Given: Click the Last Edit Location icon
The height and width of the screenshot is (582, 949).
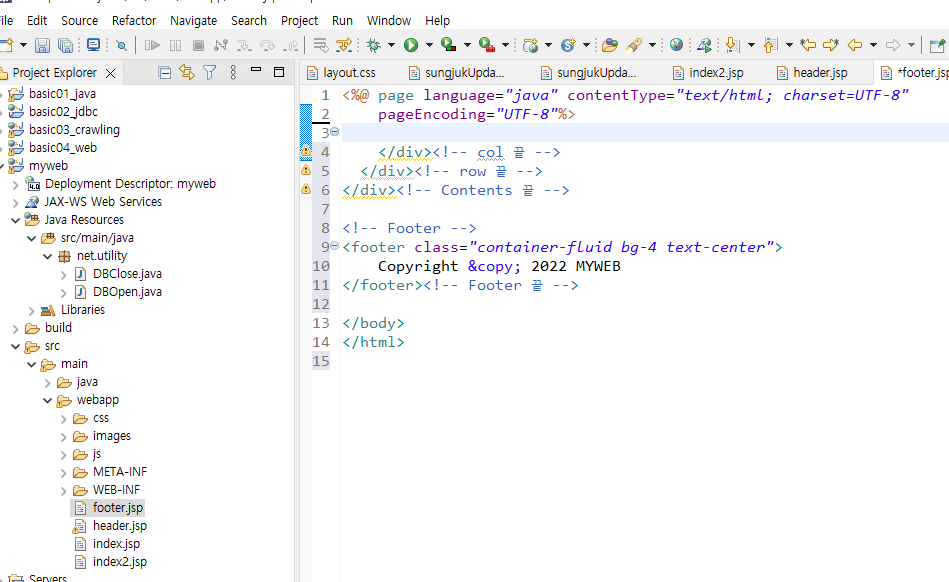Looking at the screenshot, I should click(x=808, y=45).
